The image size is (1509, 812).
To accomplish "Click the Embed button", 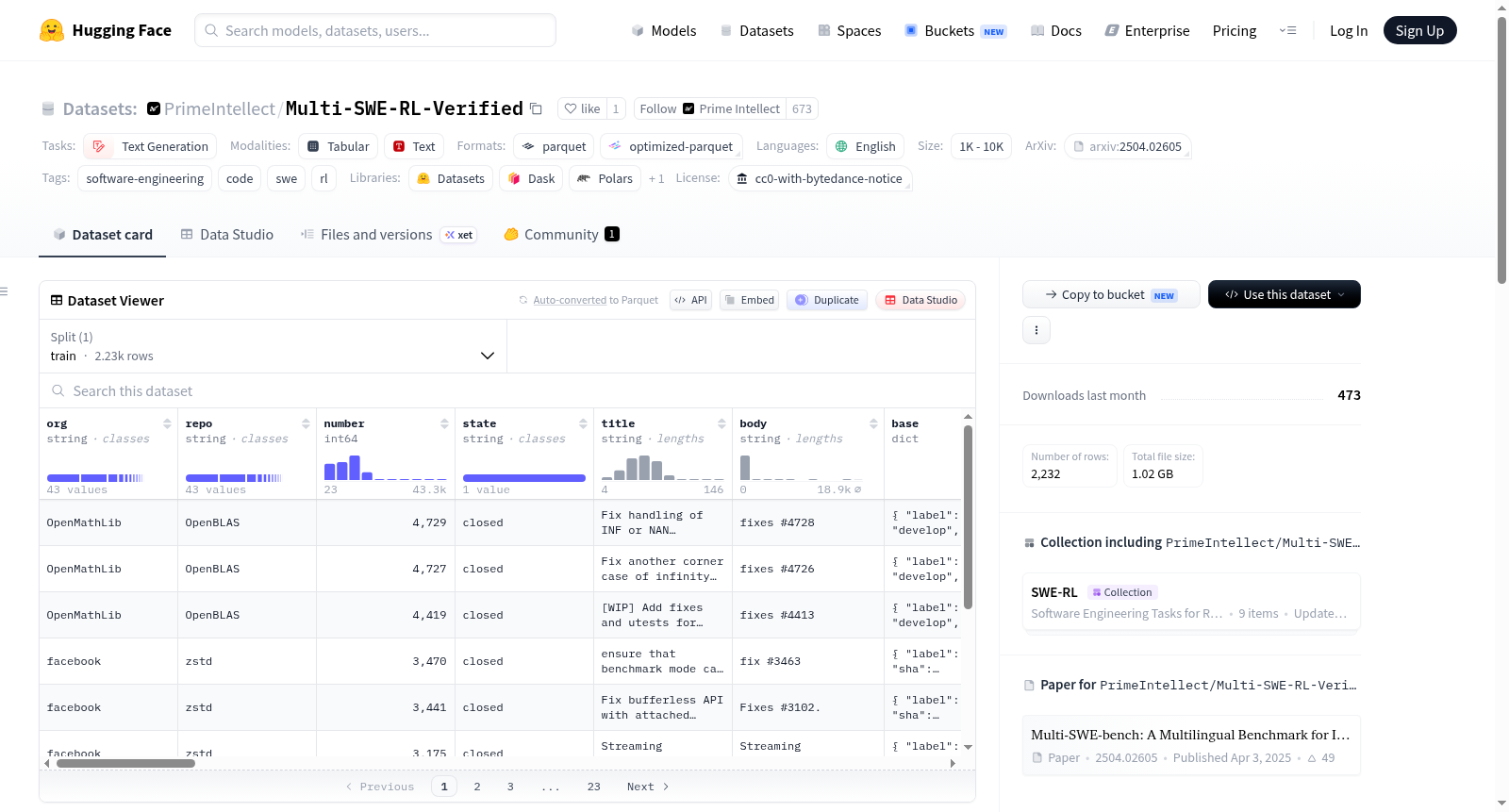I will click(749, 300).
